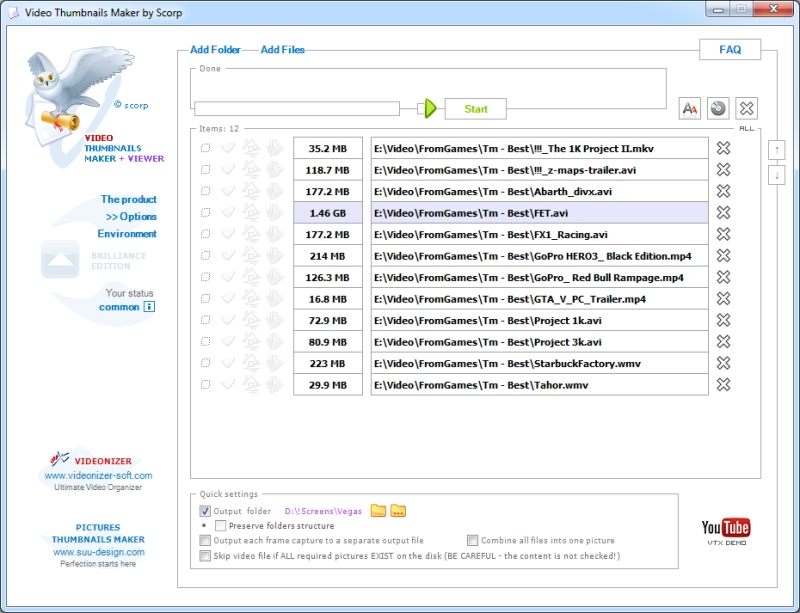Click the Videonizer logo icon
This screenshot has height=613, width=800.
(x=60, y=459)
